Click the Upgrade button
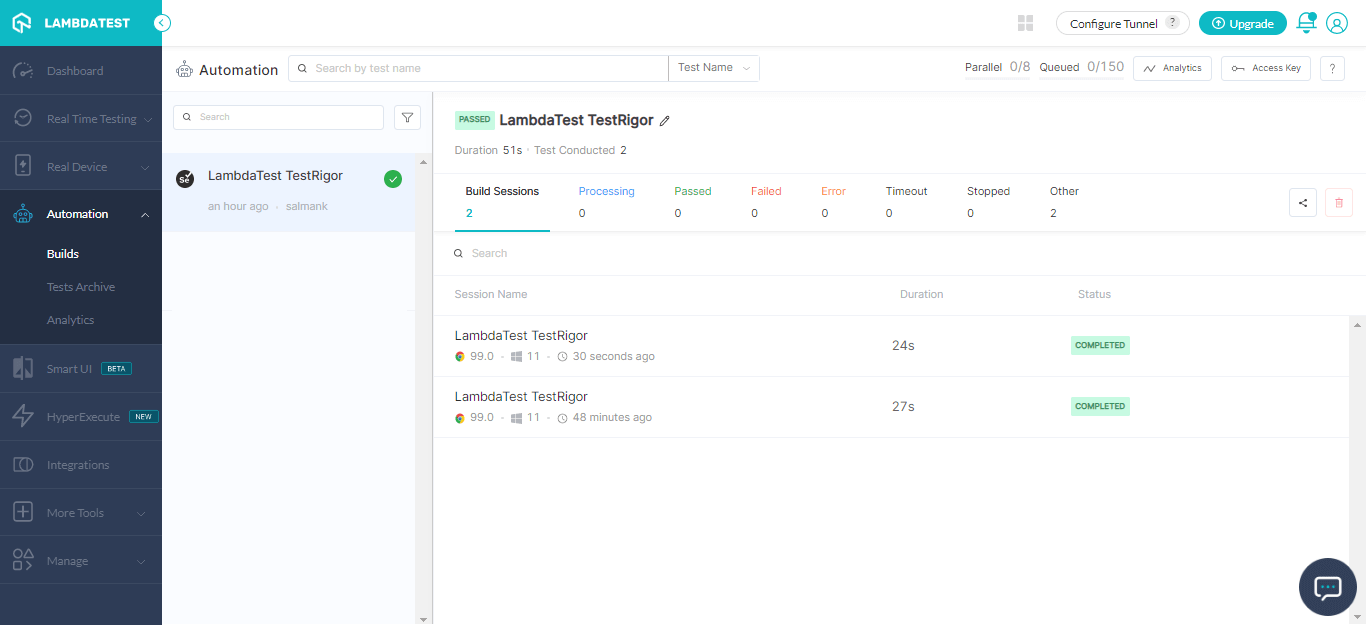The width and height of the screenshot is (1366, 625). tap(1242, 22)
